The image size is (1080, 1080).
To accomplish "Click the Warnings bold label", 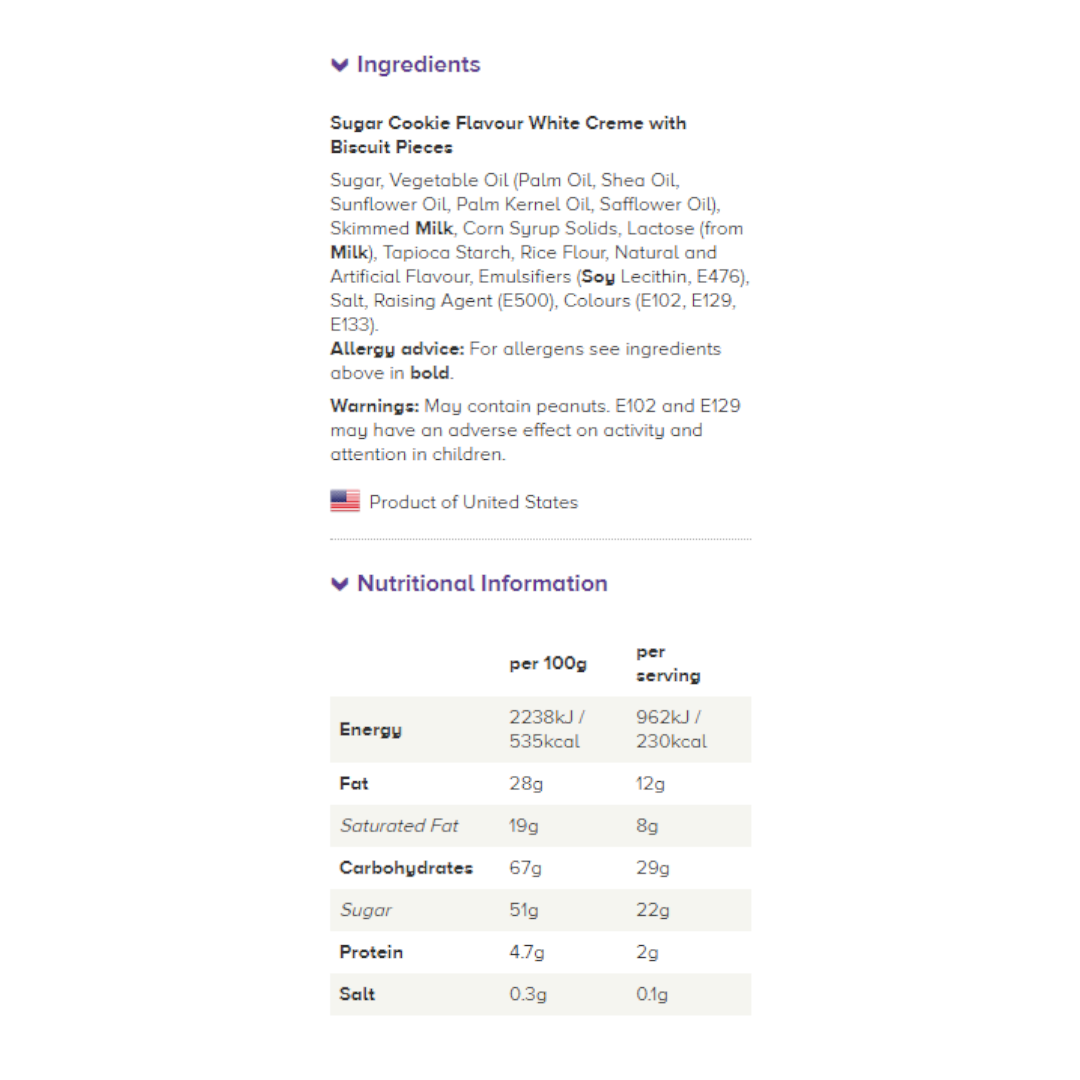I will coord(375,406).
